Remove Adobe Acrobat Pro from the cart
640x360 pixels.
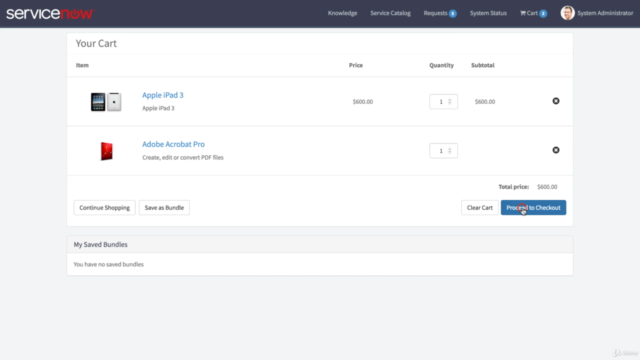556,150
